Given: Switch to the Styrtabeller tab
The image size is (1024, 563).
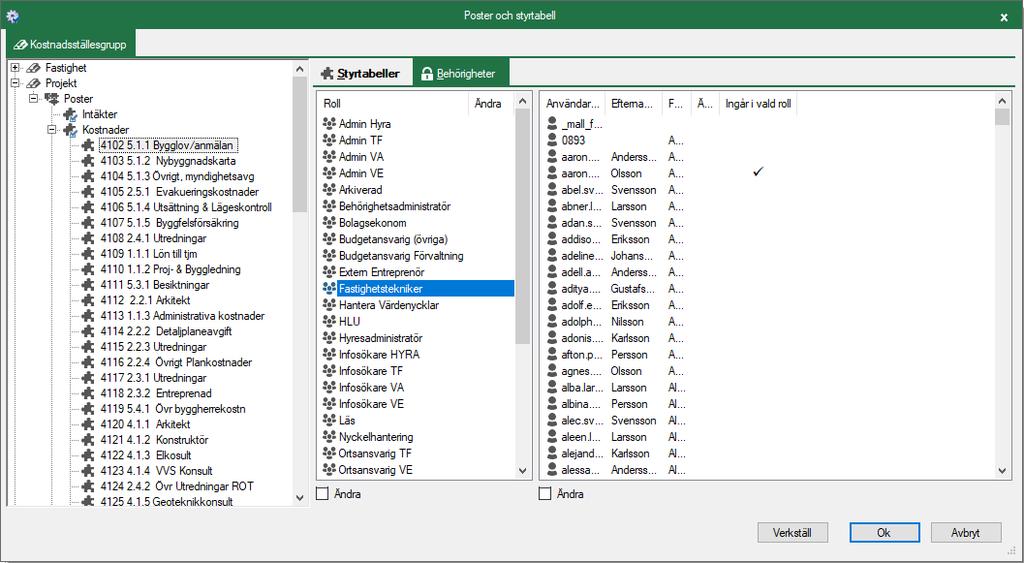Looking at the screenshot, I should tap(362, 74).
